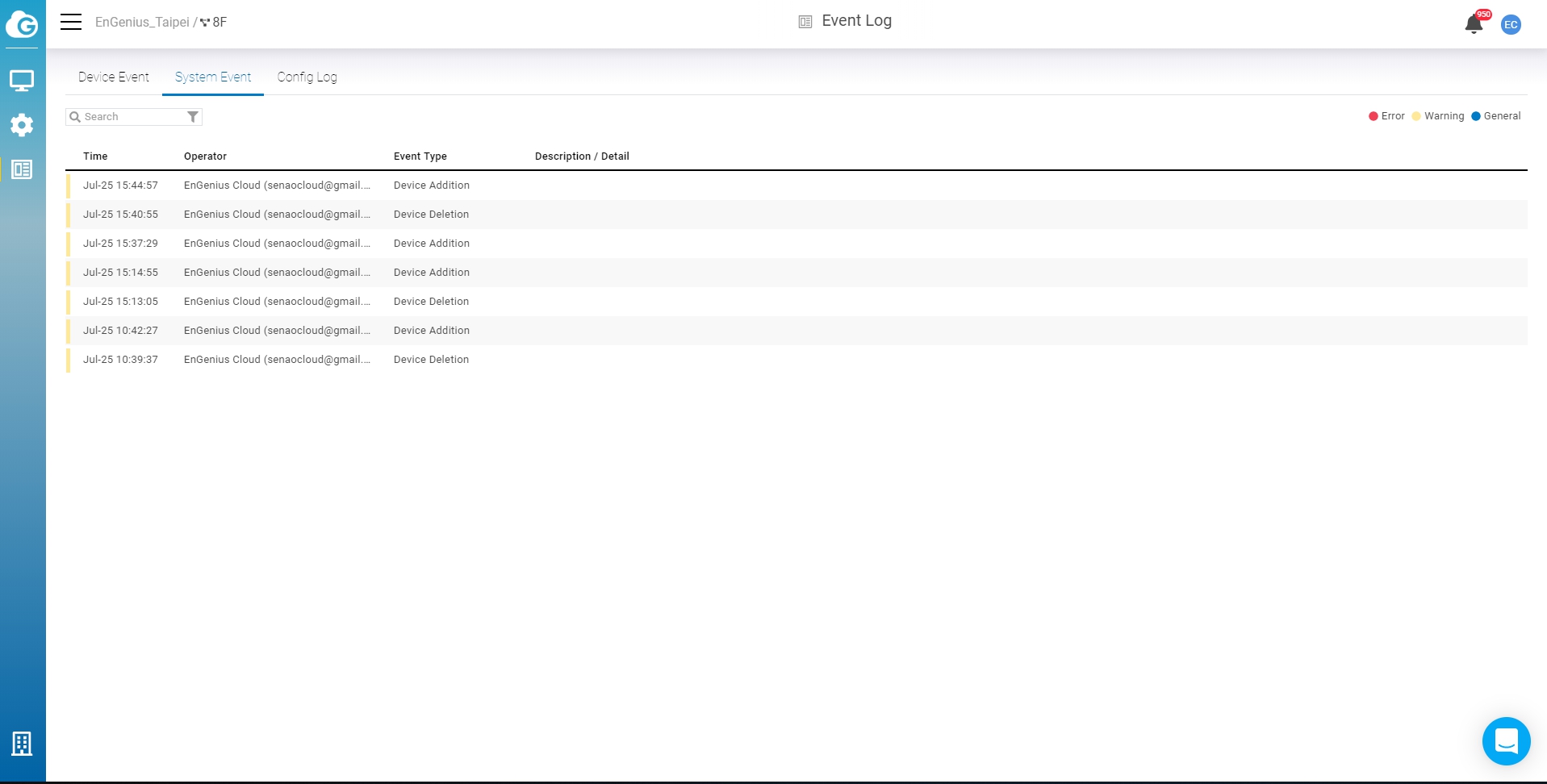Image resolution: width=1547 pixels, height=784 pixels.
Task: Click the Description / Detail column header
Action: pyautogui.click(x=582, y=156)
